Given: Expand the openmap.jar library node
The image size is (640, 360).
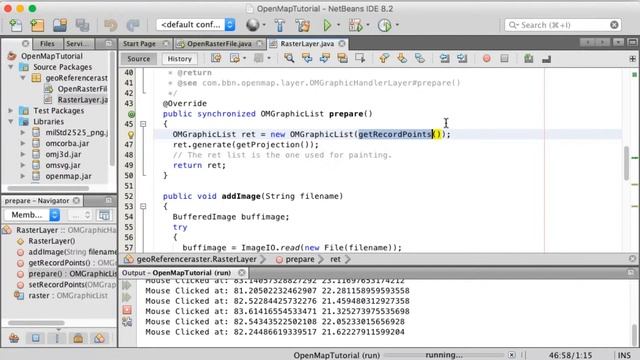Looking at the screenshot, I should (x=23, y=176).
